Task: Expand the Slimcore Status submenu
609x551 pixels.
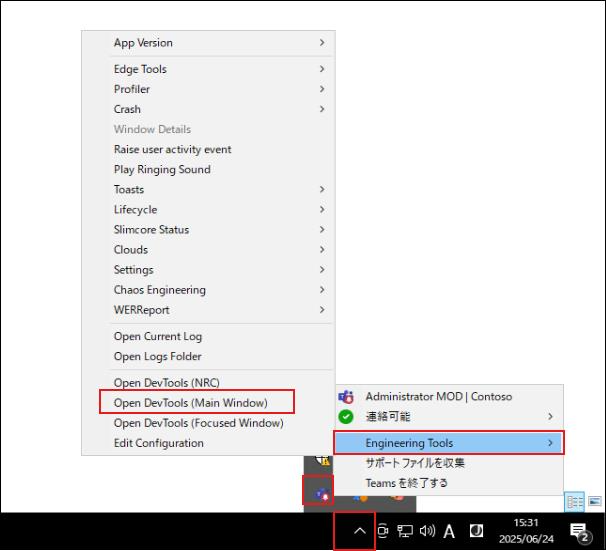Action: (209, 230)
